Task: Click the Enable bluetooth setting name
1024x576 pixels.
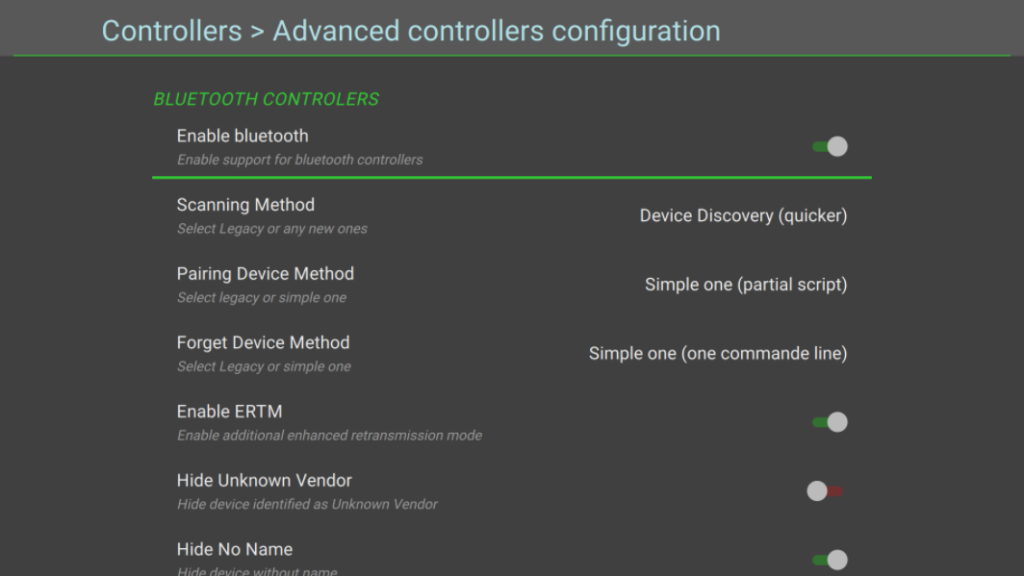Action: pyautogui.click(x=242, y=136)
